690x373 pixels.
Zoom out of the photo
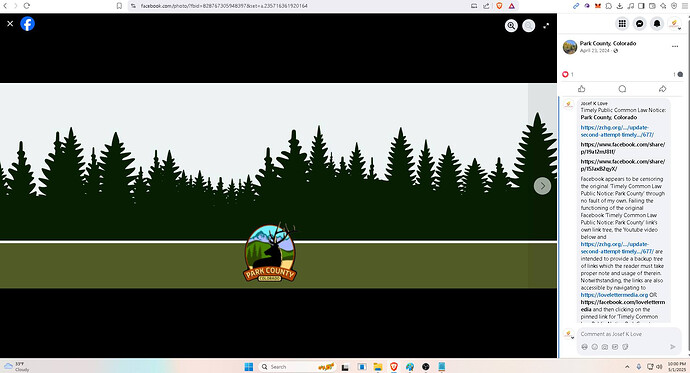coord(529,26)
